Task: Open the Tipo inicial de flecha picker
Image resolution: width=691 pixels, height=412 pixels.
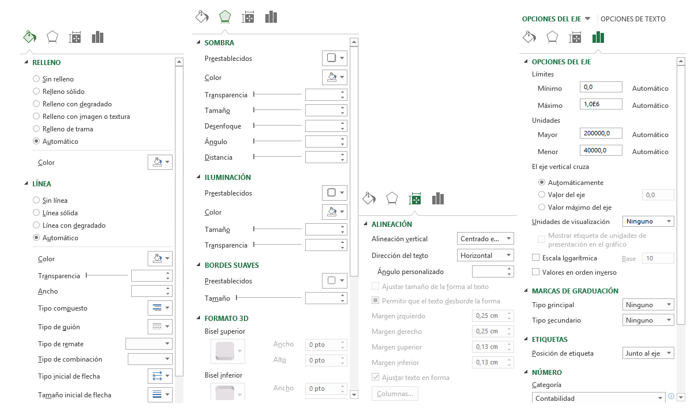Action: click(160, 376)
